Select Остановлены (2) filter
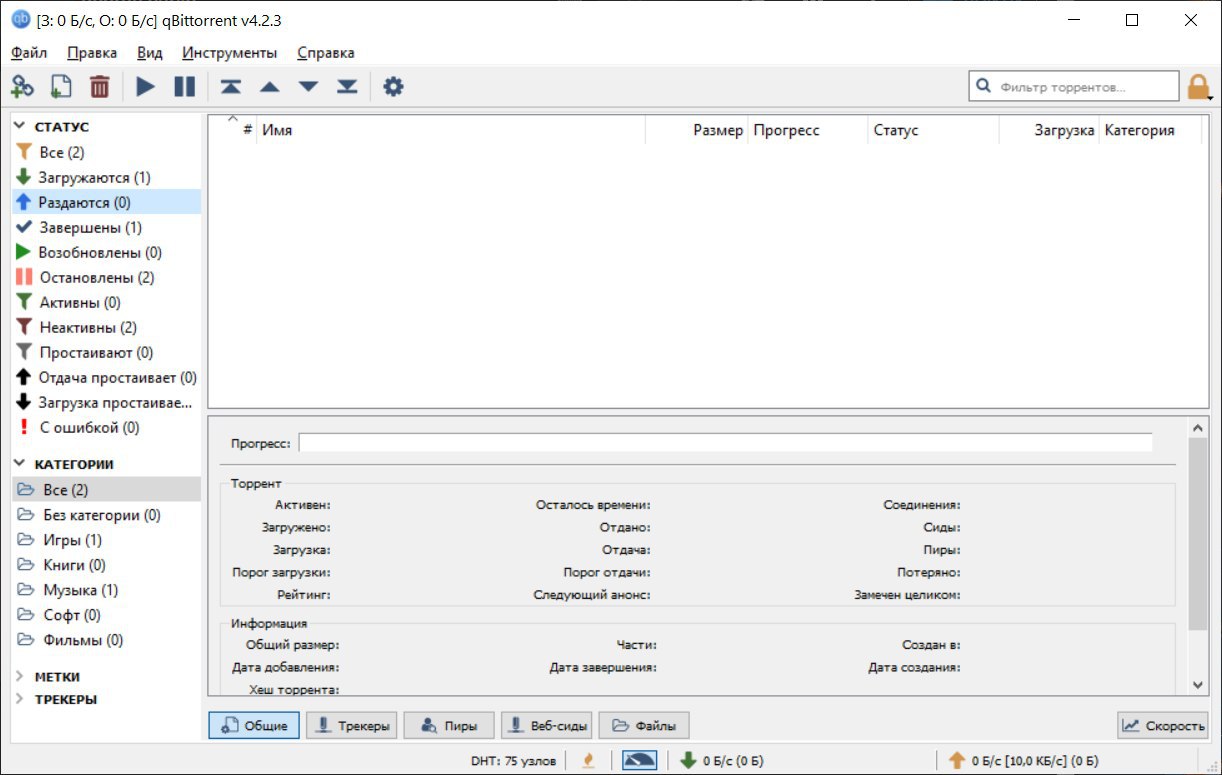This screenshot has height=775, width=1222. pos(106,277)
